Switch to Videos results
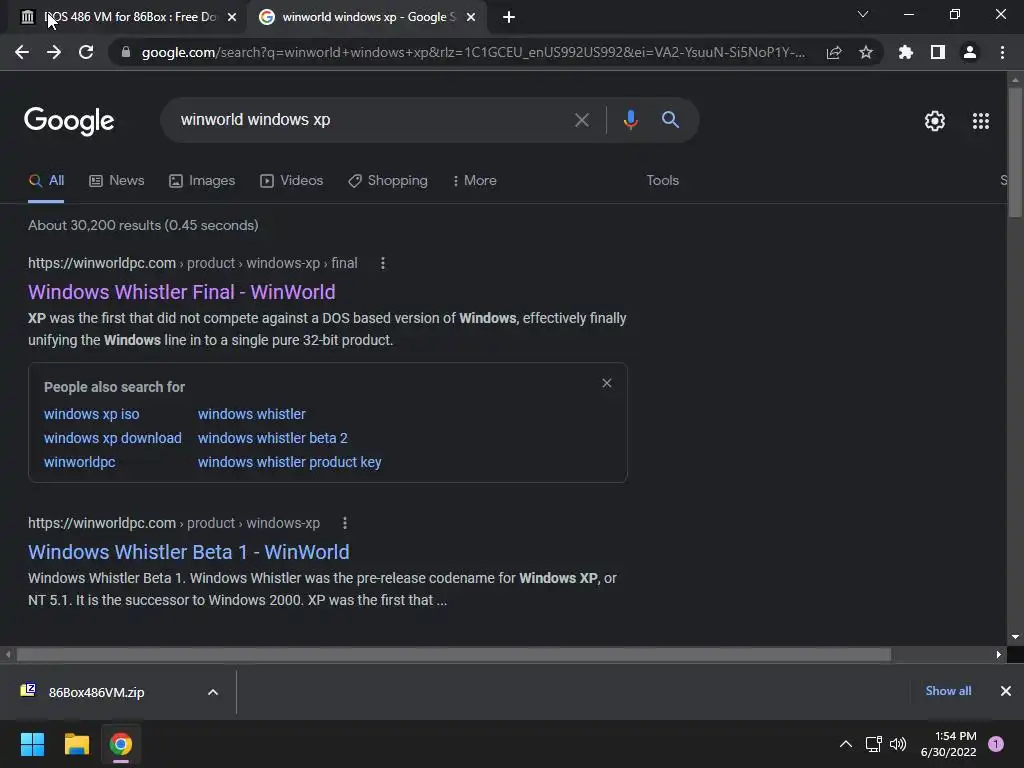1024x768 pixels. (x=291, y=181)
